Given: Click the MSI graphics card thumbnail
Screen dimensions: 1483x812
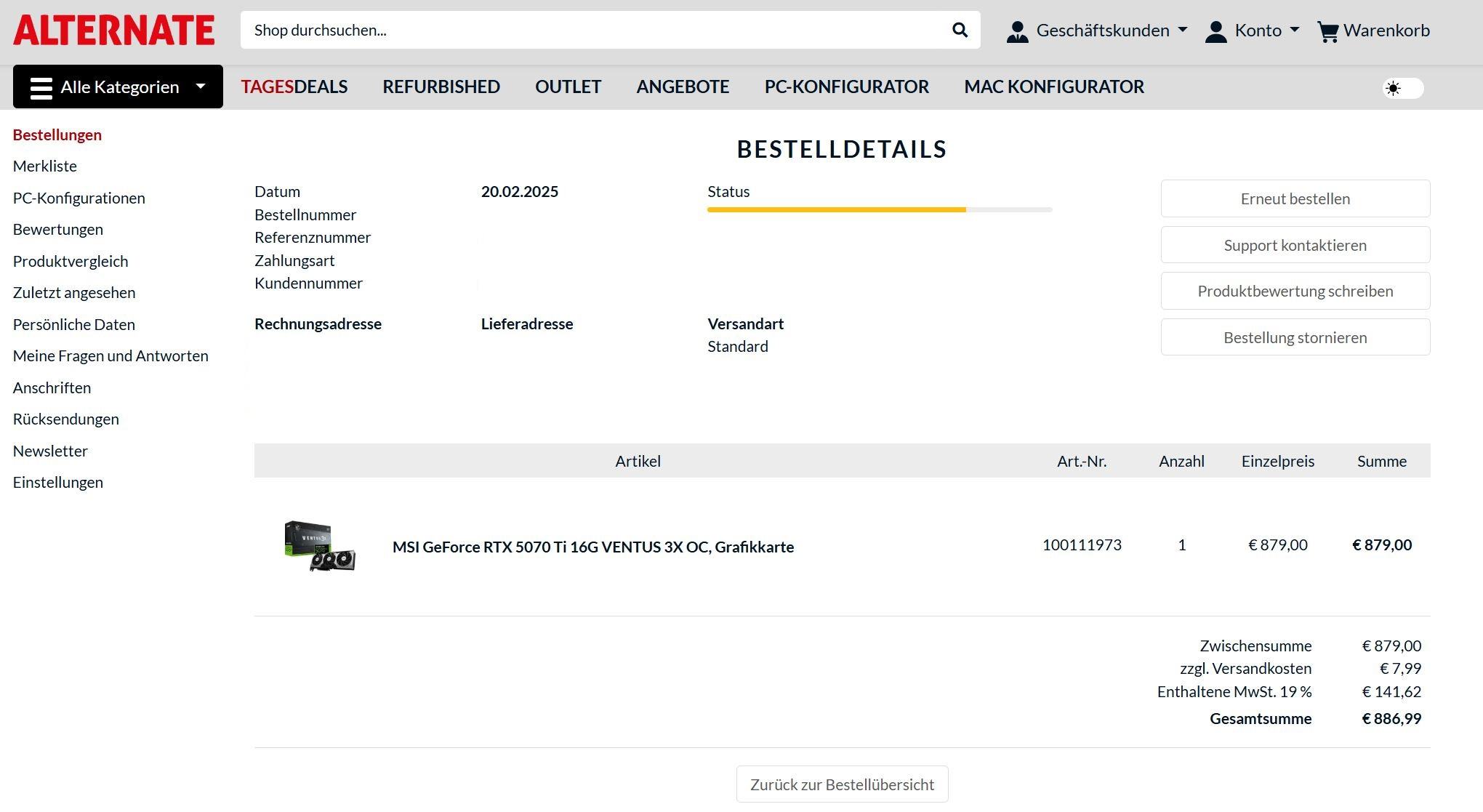Looking at the screenshot, I should 320,545.
